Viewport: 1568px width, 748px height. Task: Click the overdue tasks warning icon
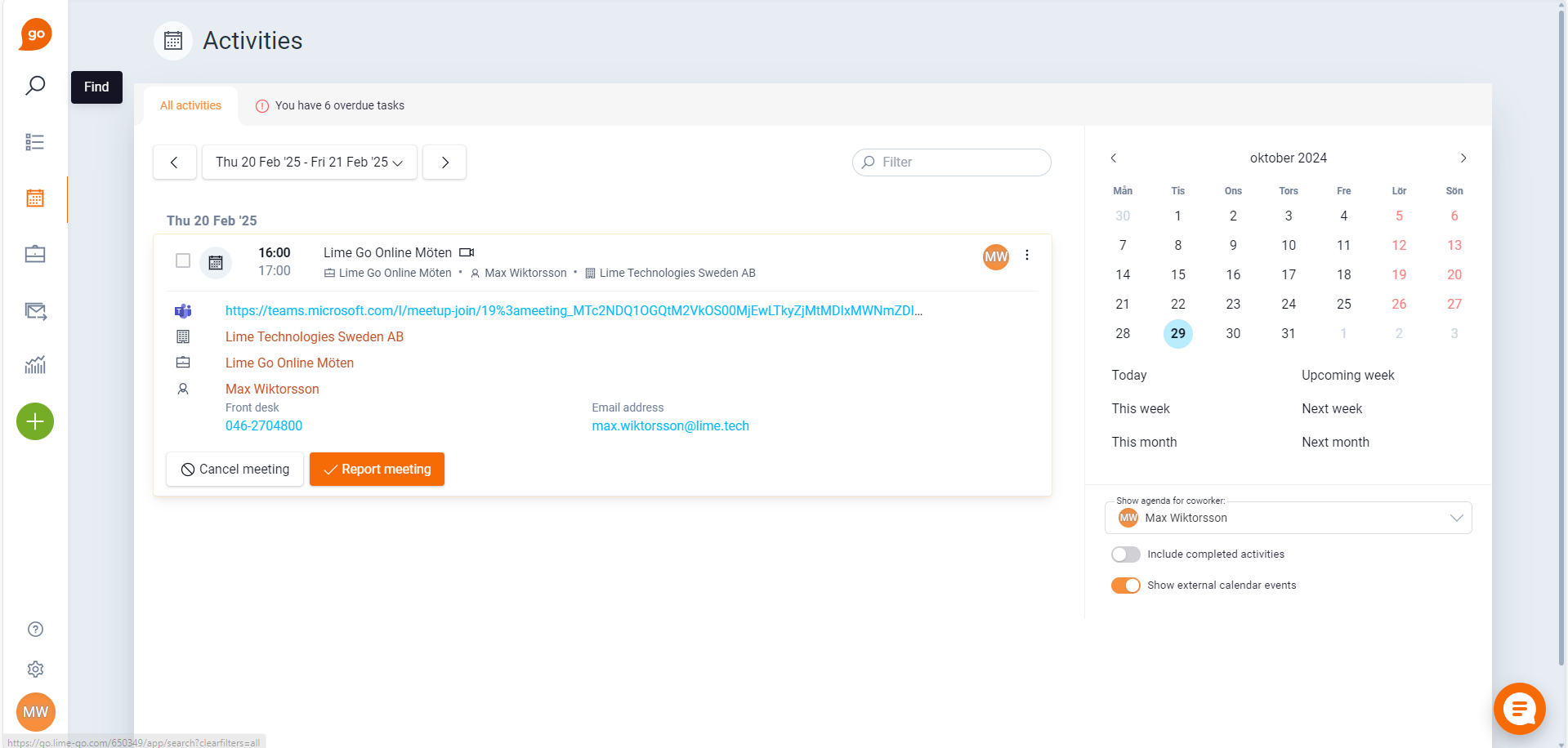point(262,106)
